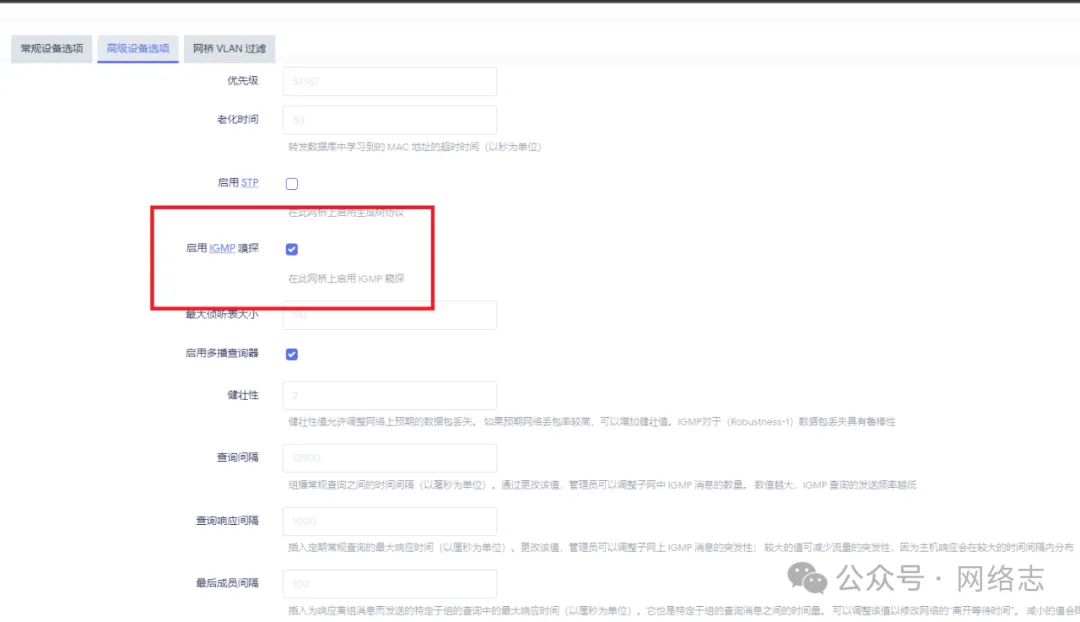Uncheck the 启用多播查询器 checkbox

pos(291,353)
